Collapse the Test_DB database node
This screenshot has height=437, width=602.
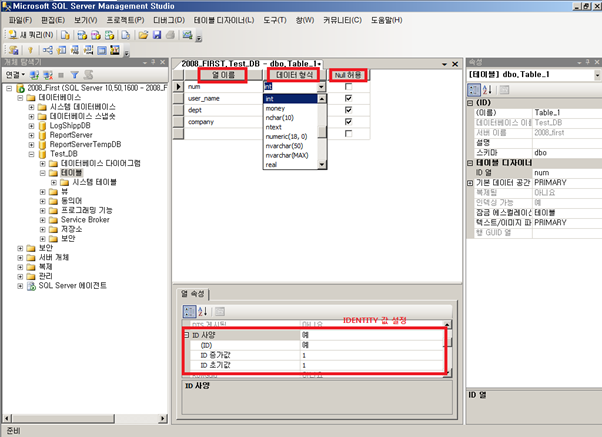click(x=31, y=154)
